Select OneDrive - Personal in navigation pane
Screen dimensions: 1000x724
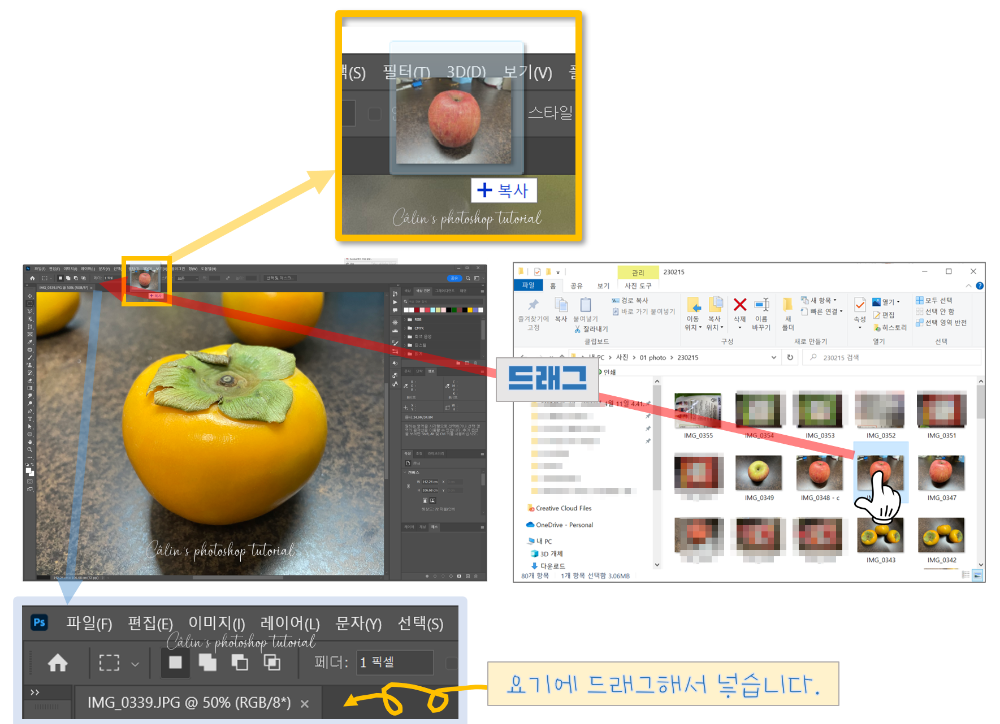(x=559, y=525)
